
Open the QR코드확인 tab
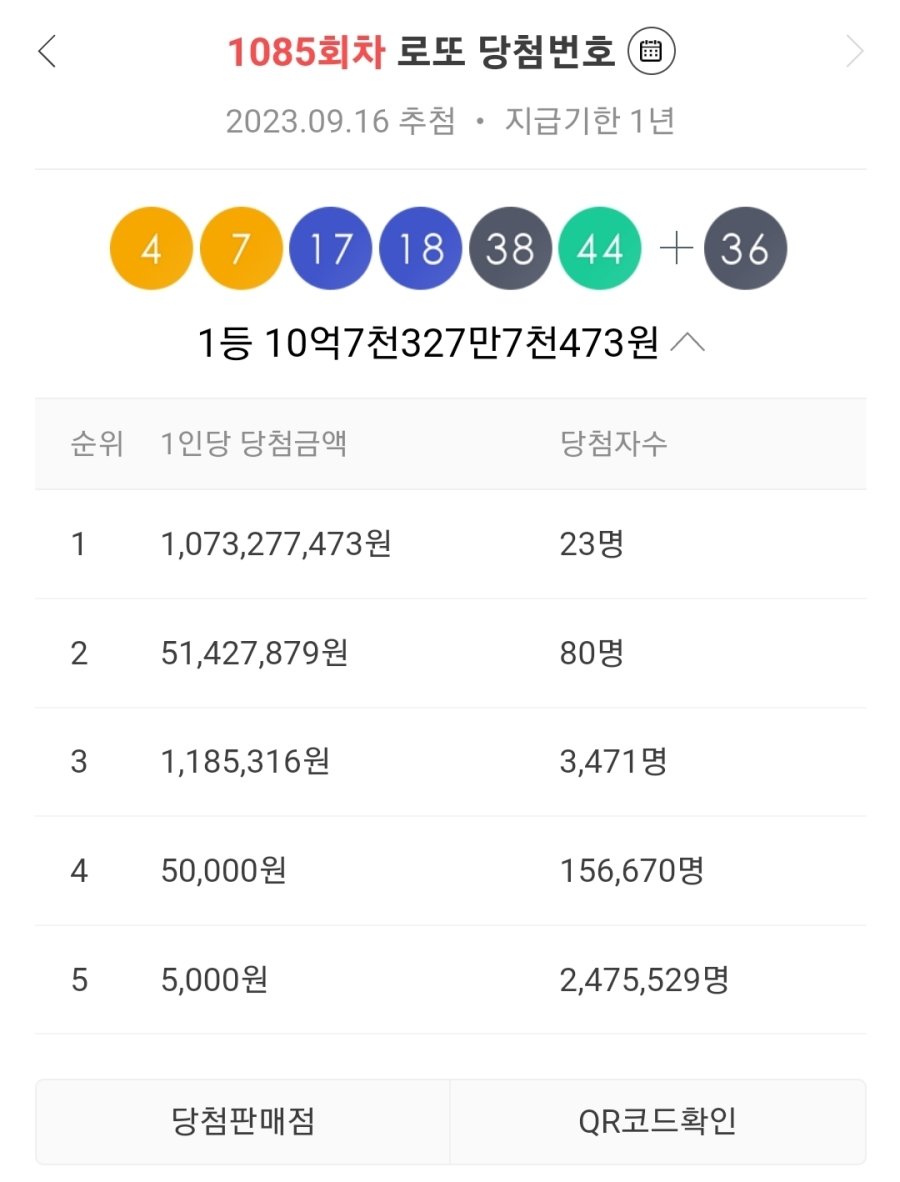pyautogui.click(x=657, y=1121)
